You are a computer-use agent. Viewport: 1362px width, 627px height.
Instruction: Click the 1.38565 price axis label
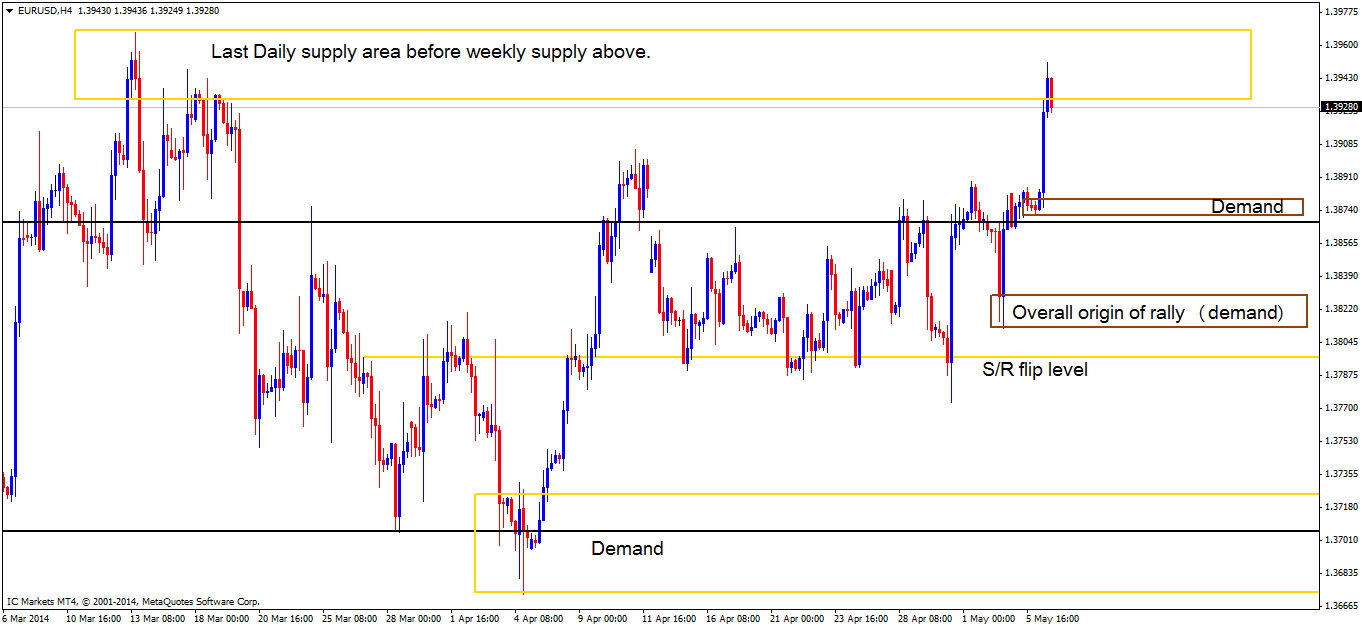(x=1341, y=243)
